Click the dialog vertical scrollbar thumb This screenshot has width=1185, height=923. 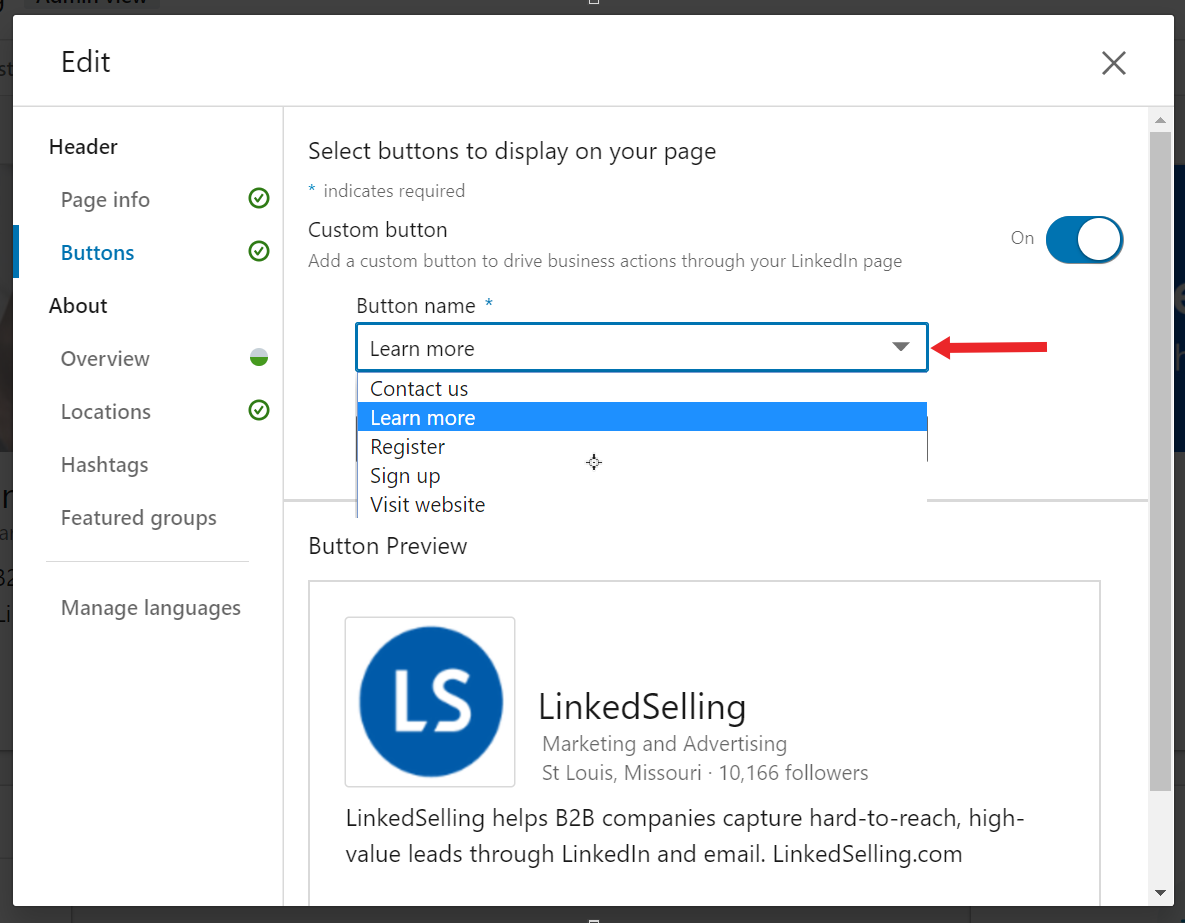coord(1160,461)
